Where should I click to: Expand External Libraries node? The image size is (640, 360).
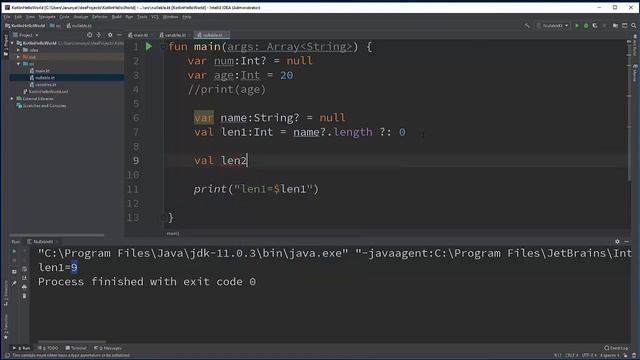[12, 99]
